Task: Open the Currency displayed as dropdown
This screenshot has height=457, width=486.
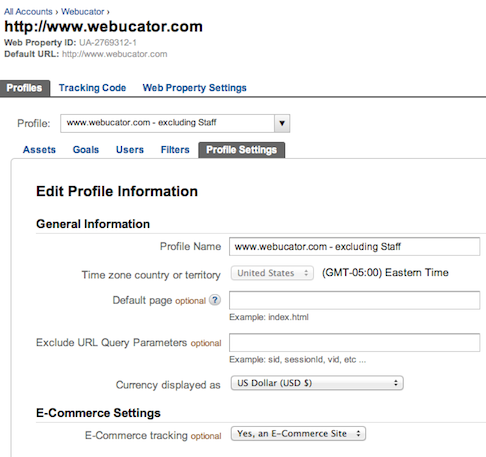Action: tap(317, 383)
